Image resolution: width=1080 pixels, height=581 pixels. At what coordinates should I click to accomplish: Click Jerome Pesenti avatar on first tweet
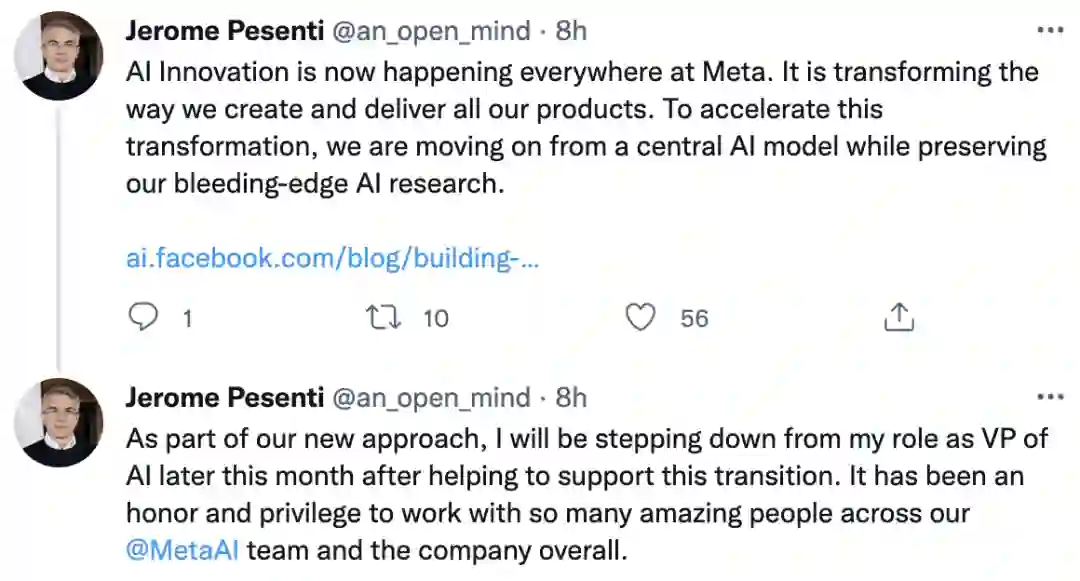[59, 56]
